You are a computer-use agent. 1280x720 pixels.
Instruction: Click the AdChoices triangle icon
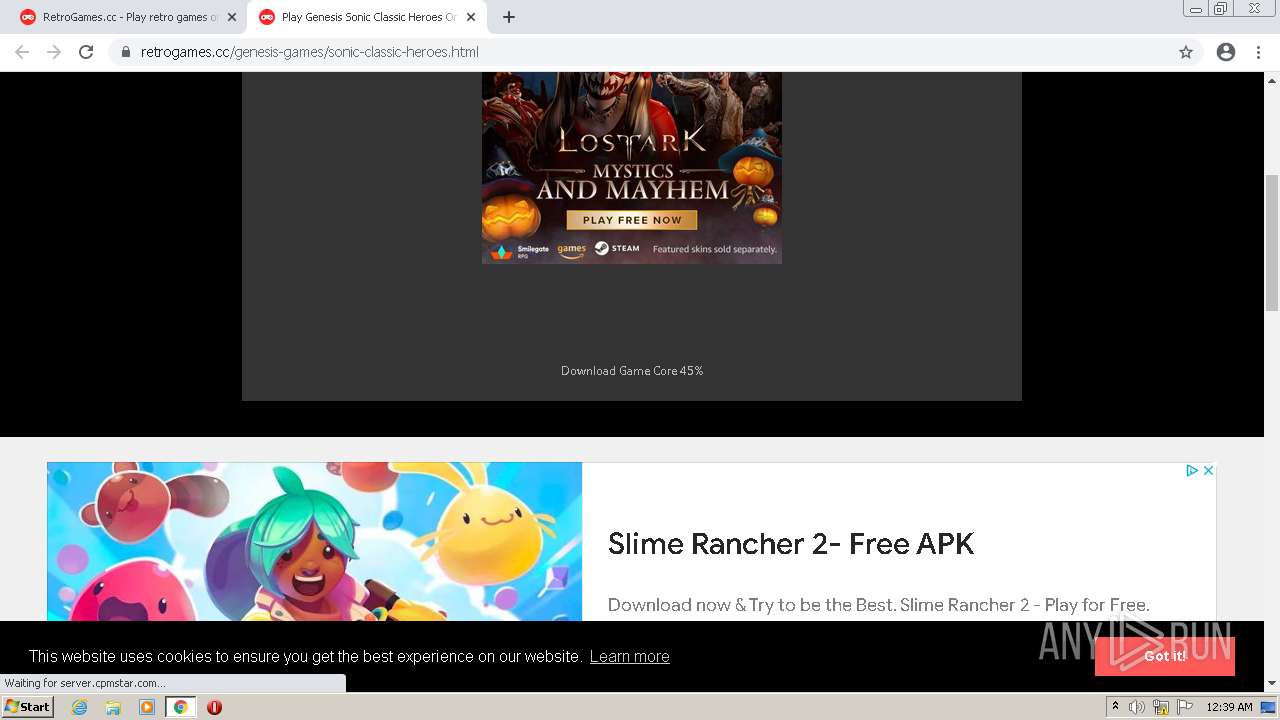click(x=1192, y=470)
